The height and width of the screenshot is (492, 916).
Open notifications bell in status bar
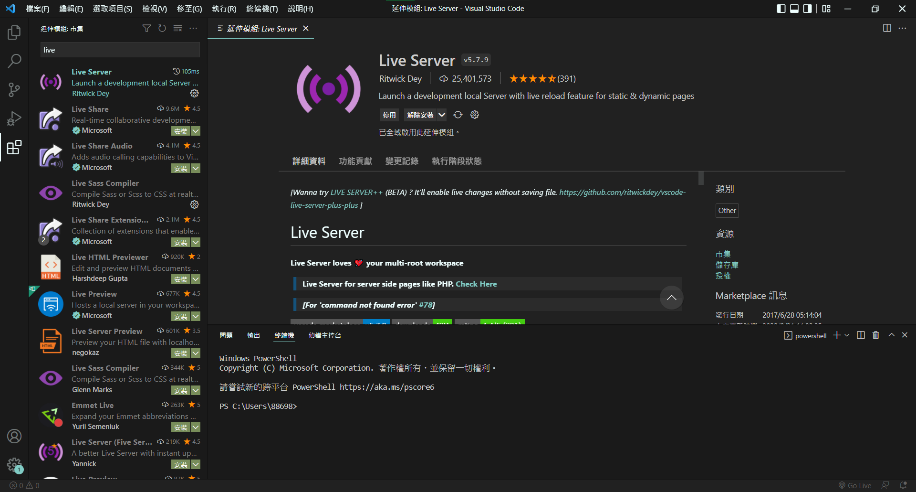[903, 486]
